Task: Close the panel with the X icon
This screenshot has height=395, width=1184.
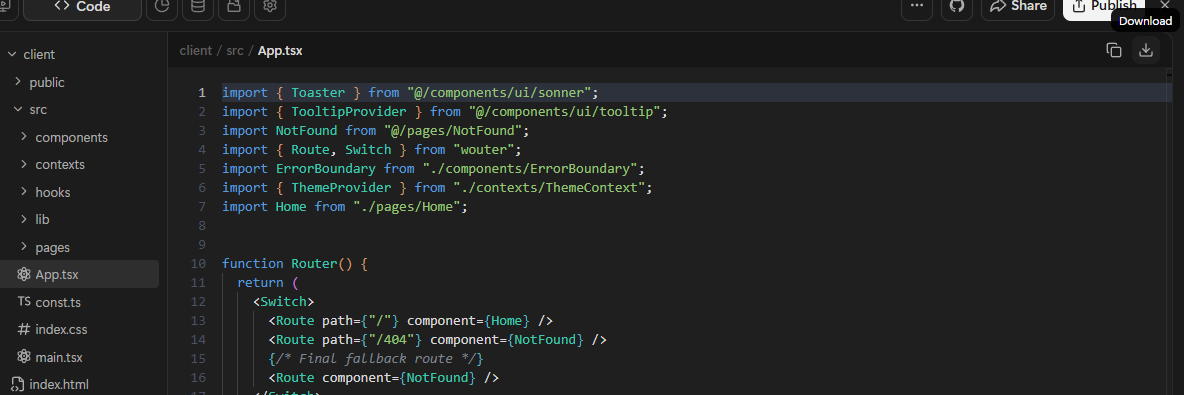Action: click(x=1164, y=5)
